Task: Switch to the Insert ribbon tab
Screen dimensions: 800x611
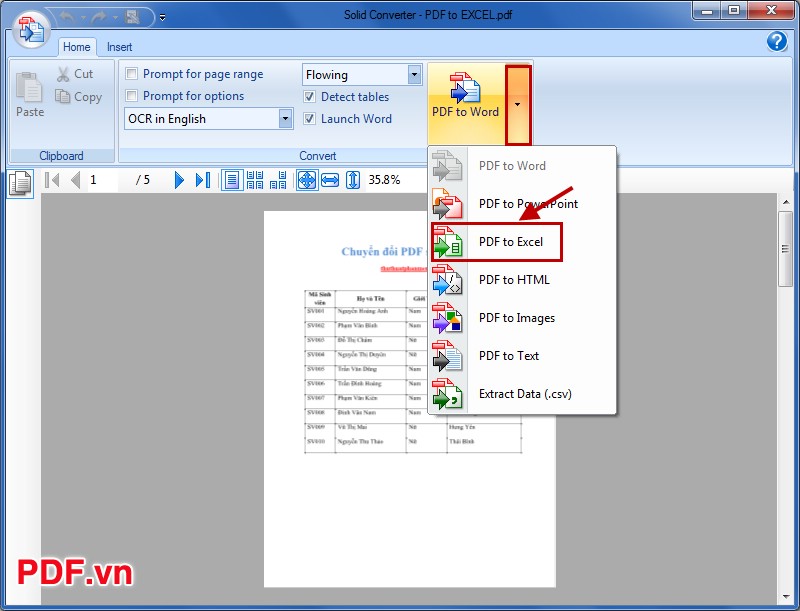Action: click(x=119, y=47)
